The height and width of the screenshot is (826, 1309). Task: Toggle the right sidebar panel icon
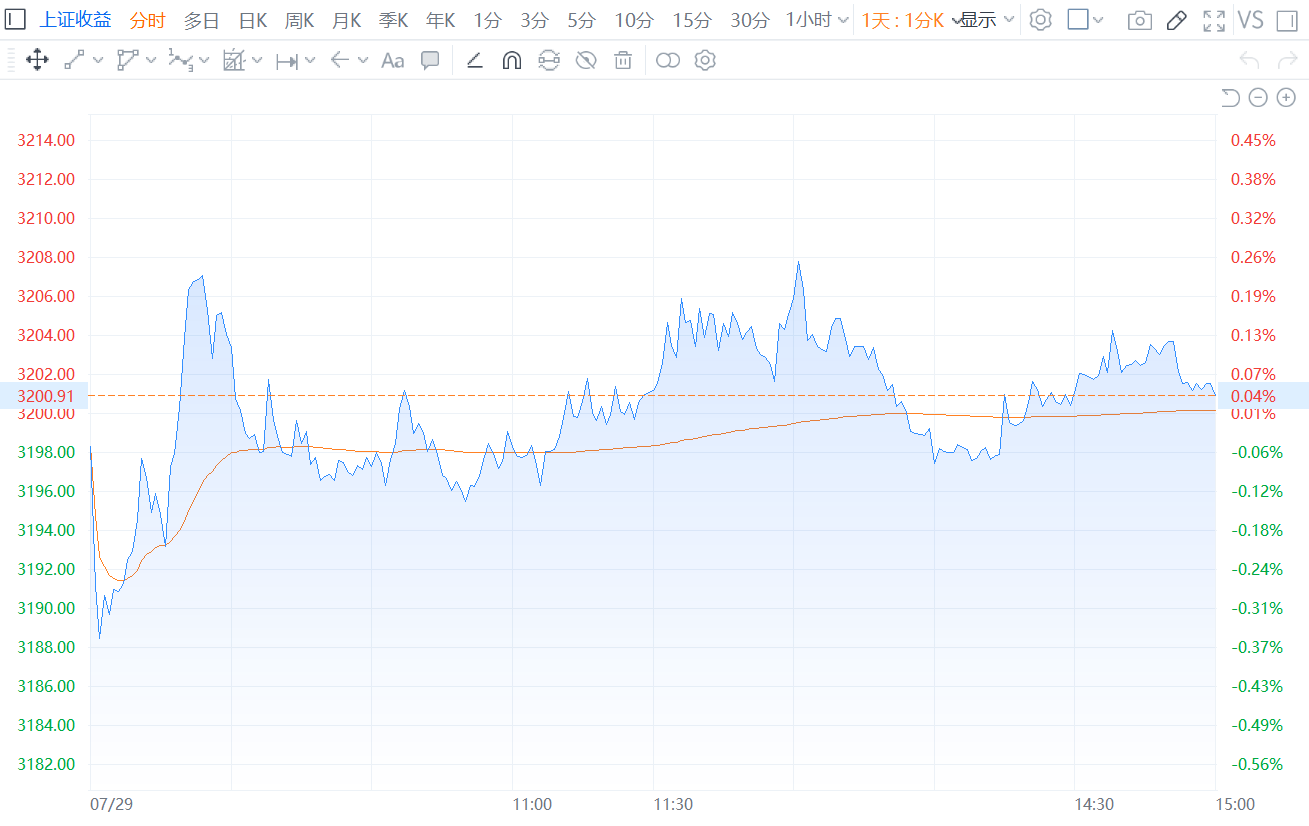pos(1288,20)
